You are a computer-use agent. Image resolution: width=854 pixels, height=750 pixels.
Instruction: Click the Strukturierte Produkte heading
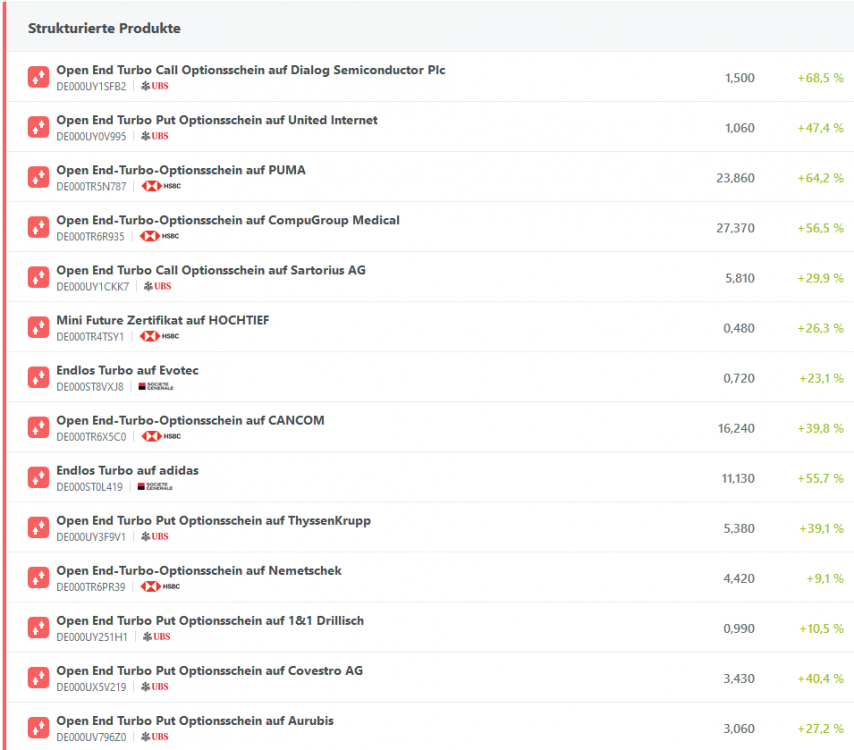tap(104, 28)
